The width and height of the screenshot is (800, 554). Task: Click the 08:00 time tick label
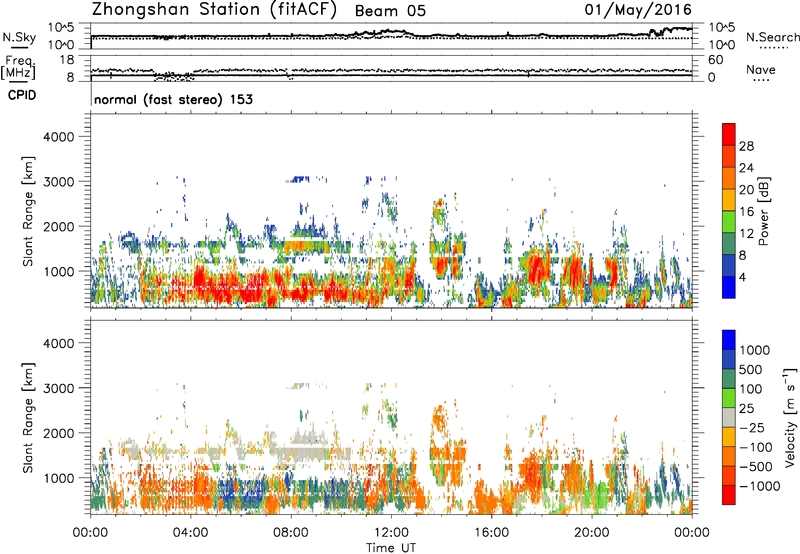(291, 533)
